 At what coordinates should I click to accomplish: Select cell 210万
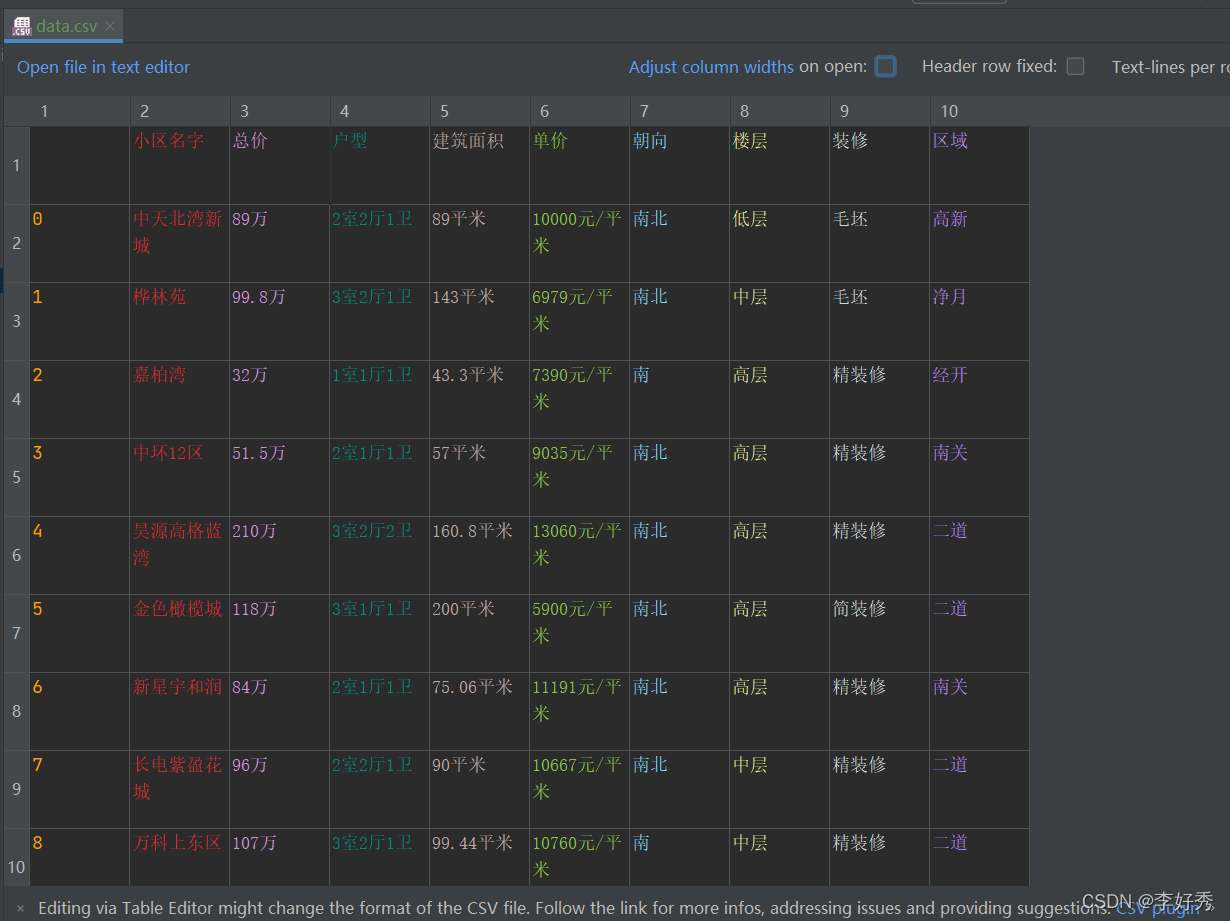(x=280, y=555)
